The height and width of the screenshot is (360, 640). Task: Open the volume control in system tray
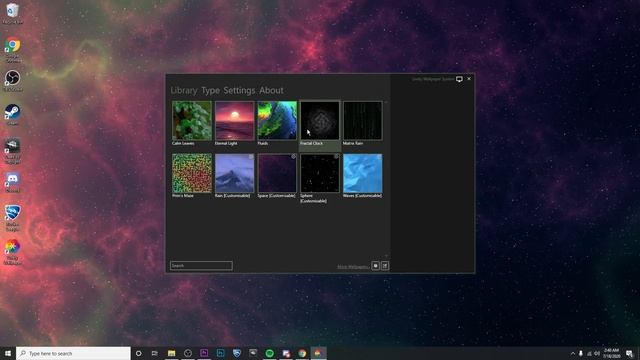click(x=597, y=353)
